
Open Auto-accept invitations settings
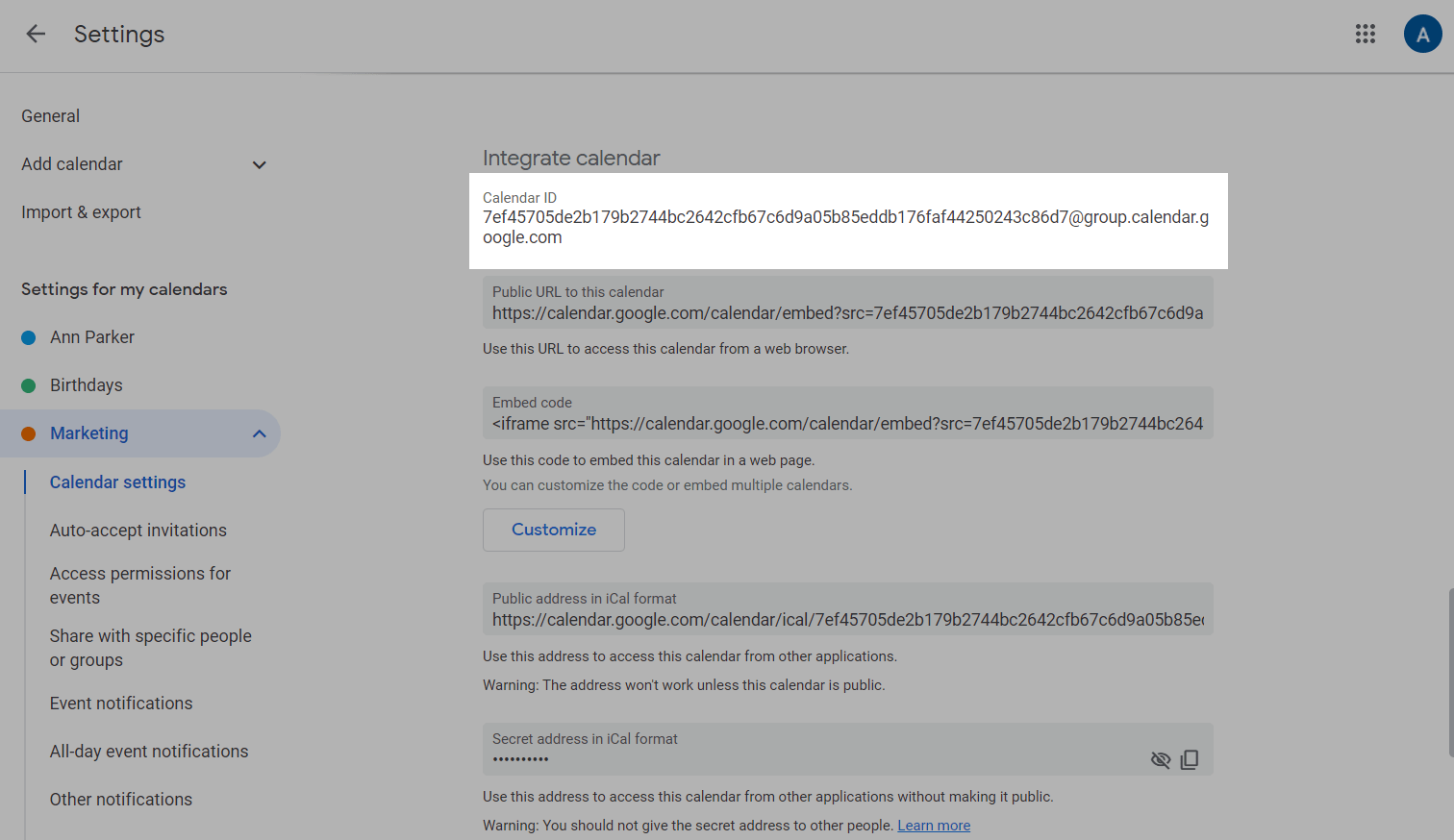click(138, 531)
